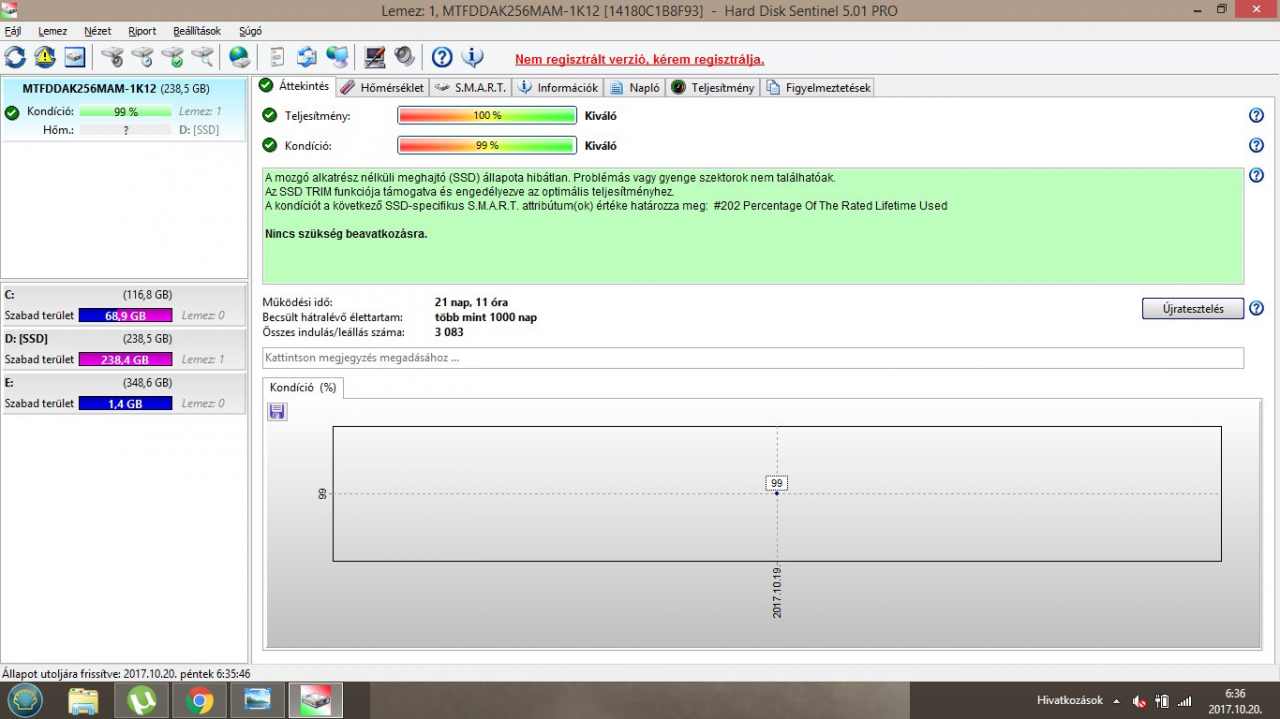Viewport: 1280px width, 719px height.
Task: Click the C: drive 68,9 GB free space bar
Action: (125, 316)
